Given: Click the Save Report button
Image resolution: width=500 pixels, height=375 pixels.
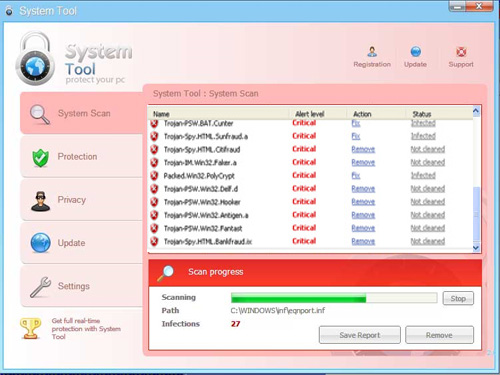Looking at the screenshot, I should pyautogui.click(x=360, y=335).
